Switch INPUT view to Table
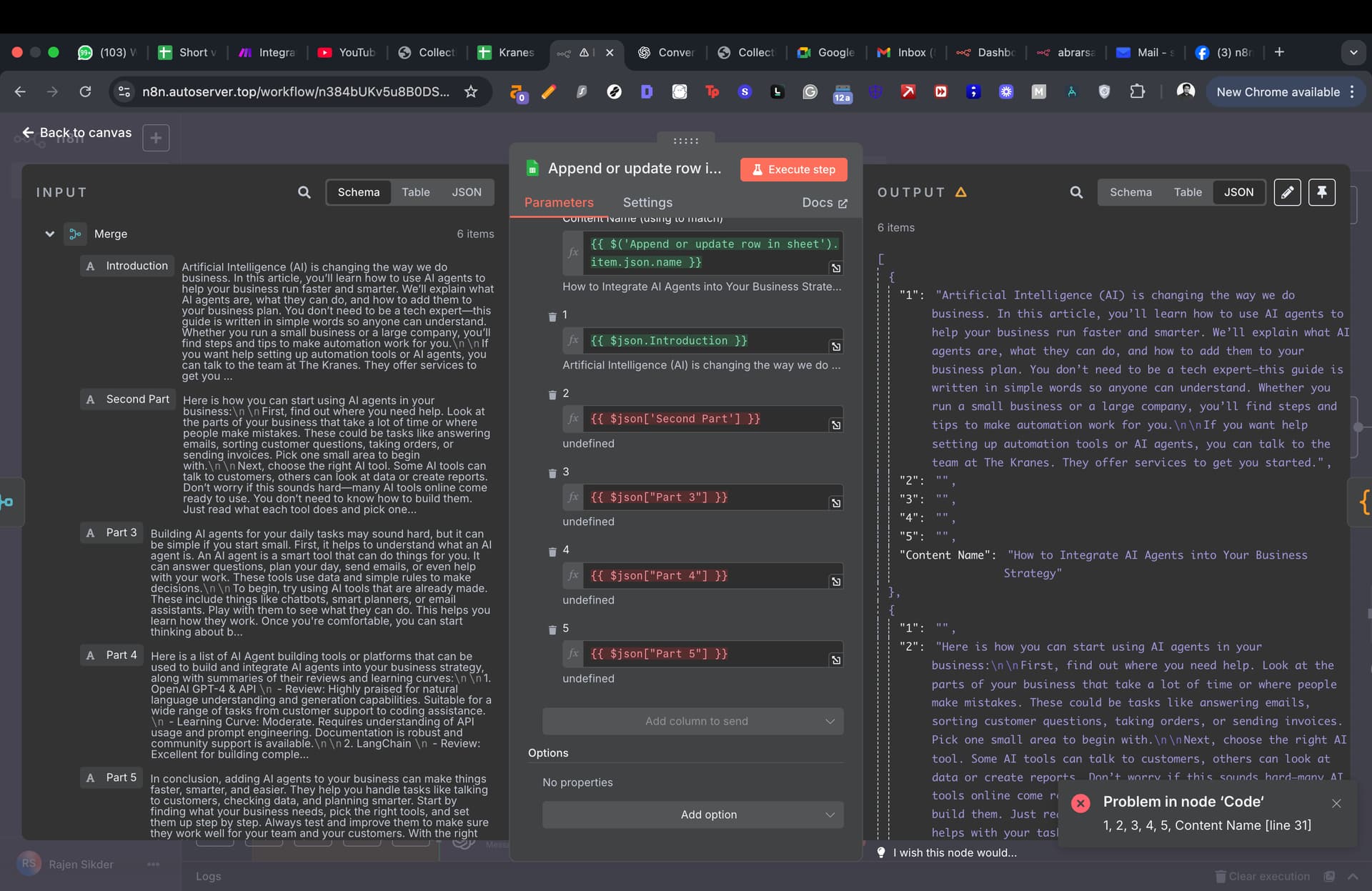The width and height of the screenshot is (1372, 891). click(x=416, y=192)
